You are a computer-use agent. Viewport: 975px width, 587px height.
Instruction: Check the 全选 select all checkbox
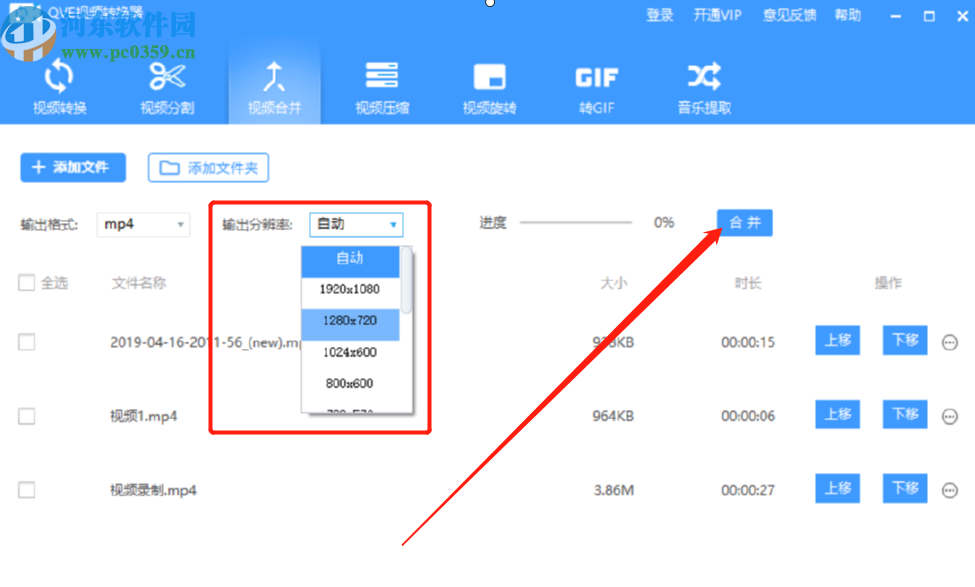pos(26,283)
